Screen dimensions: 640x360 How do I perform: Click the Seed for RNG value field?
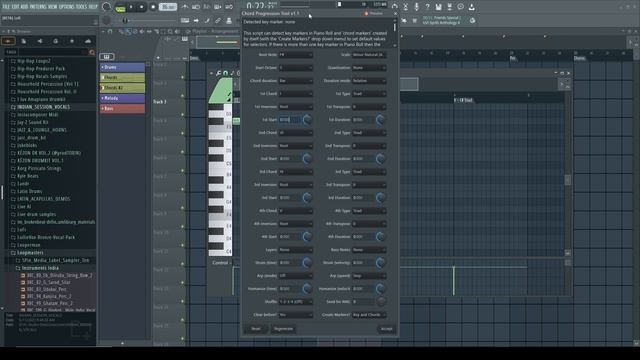pos(363,302)
